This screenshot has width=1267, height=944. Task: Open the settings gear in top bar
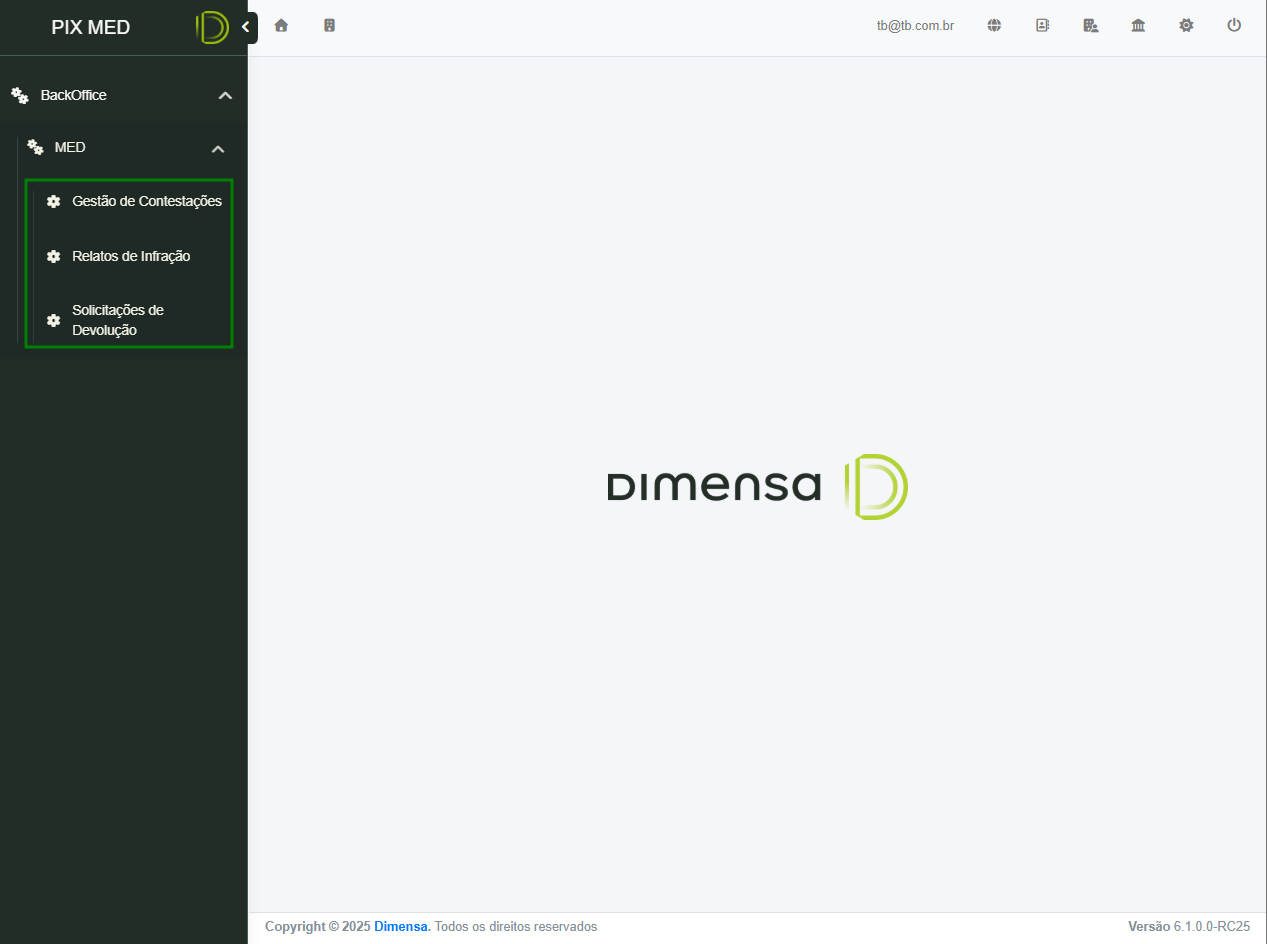click(x=1186, y=26)
